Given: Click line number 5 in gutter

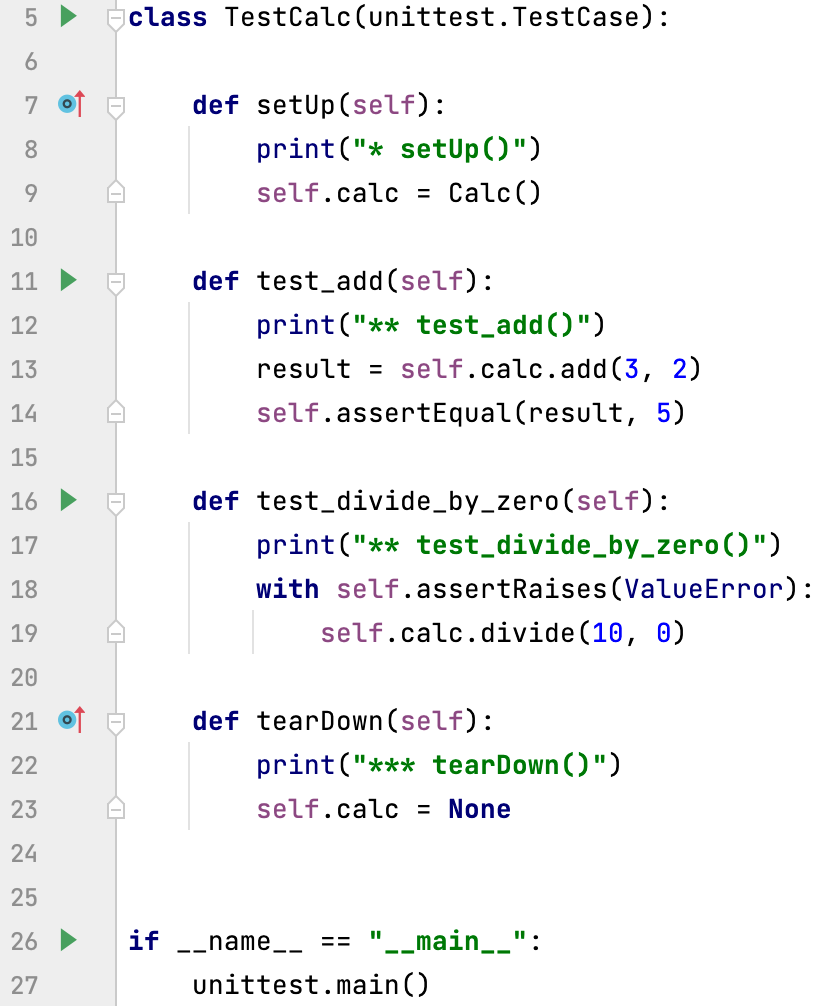Looking at the screenshot, I should pyautogui.click(x=31, y=17).
